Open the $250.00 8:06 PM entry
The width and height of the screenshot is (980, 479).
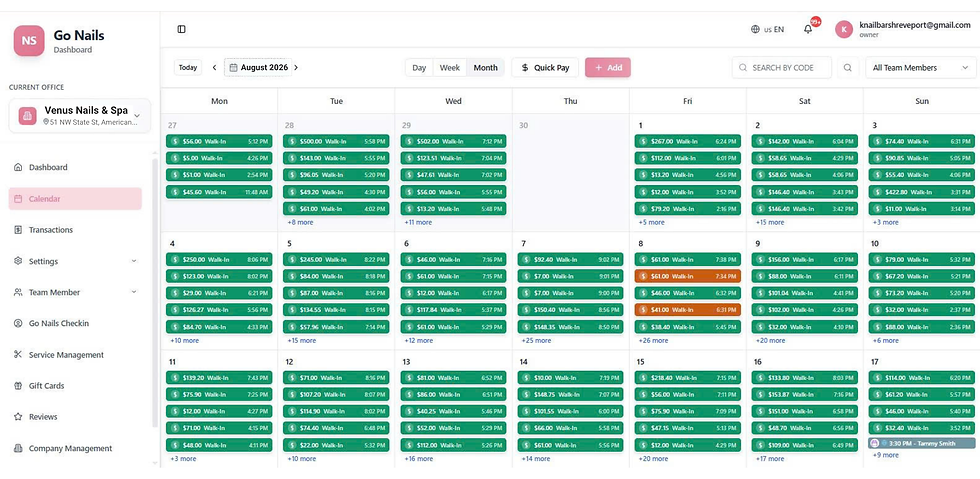(219, 259)
